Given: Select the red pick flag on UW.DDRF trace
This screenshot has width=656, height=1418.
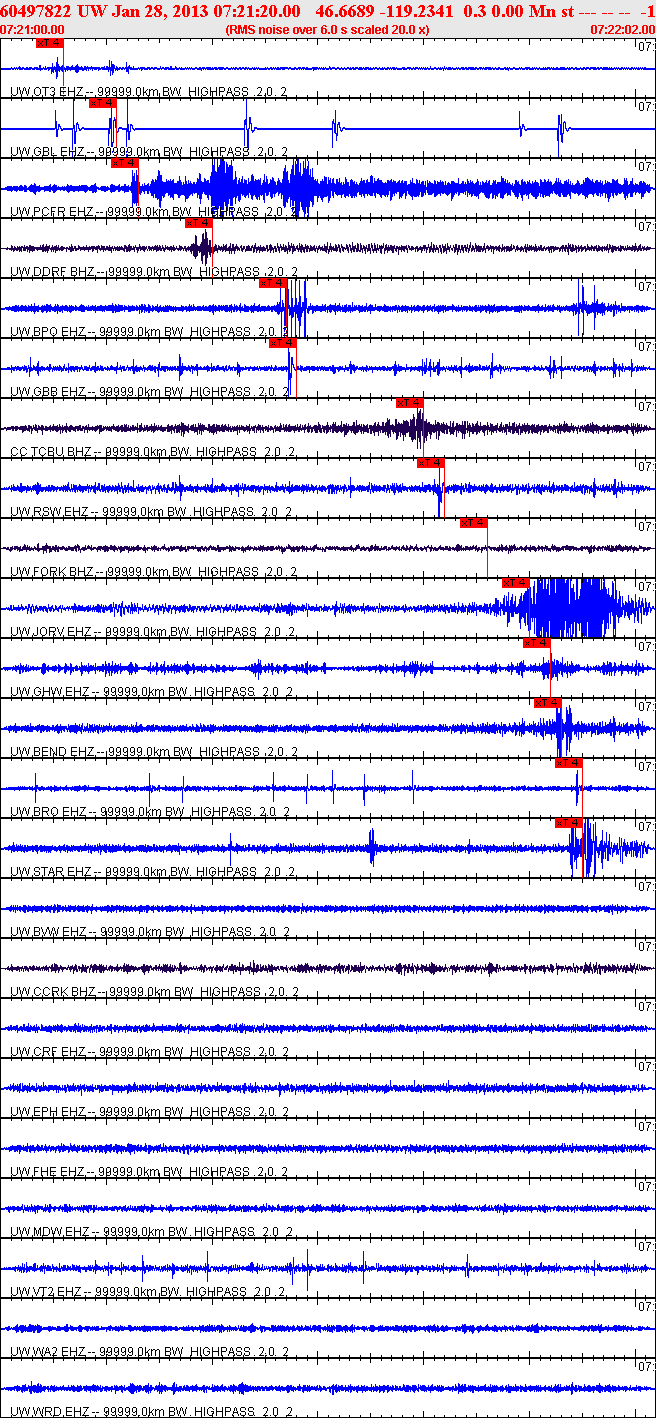Looking at the screenshot, I should tap(199, 223).
